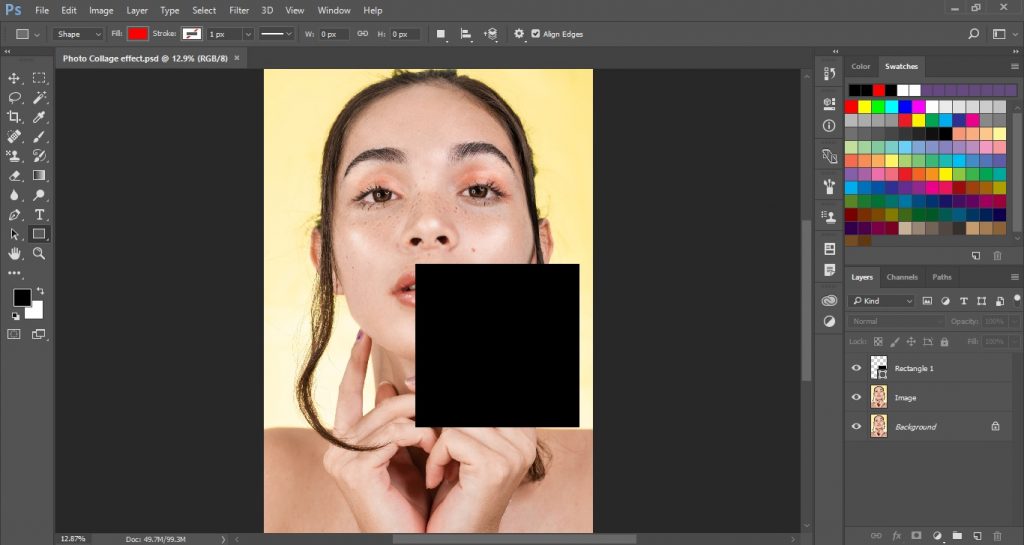
Task: Select the Path Selection tool
Action: (x=14, y=234)
